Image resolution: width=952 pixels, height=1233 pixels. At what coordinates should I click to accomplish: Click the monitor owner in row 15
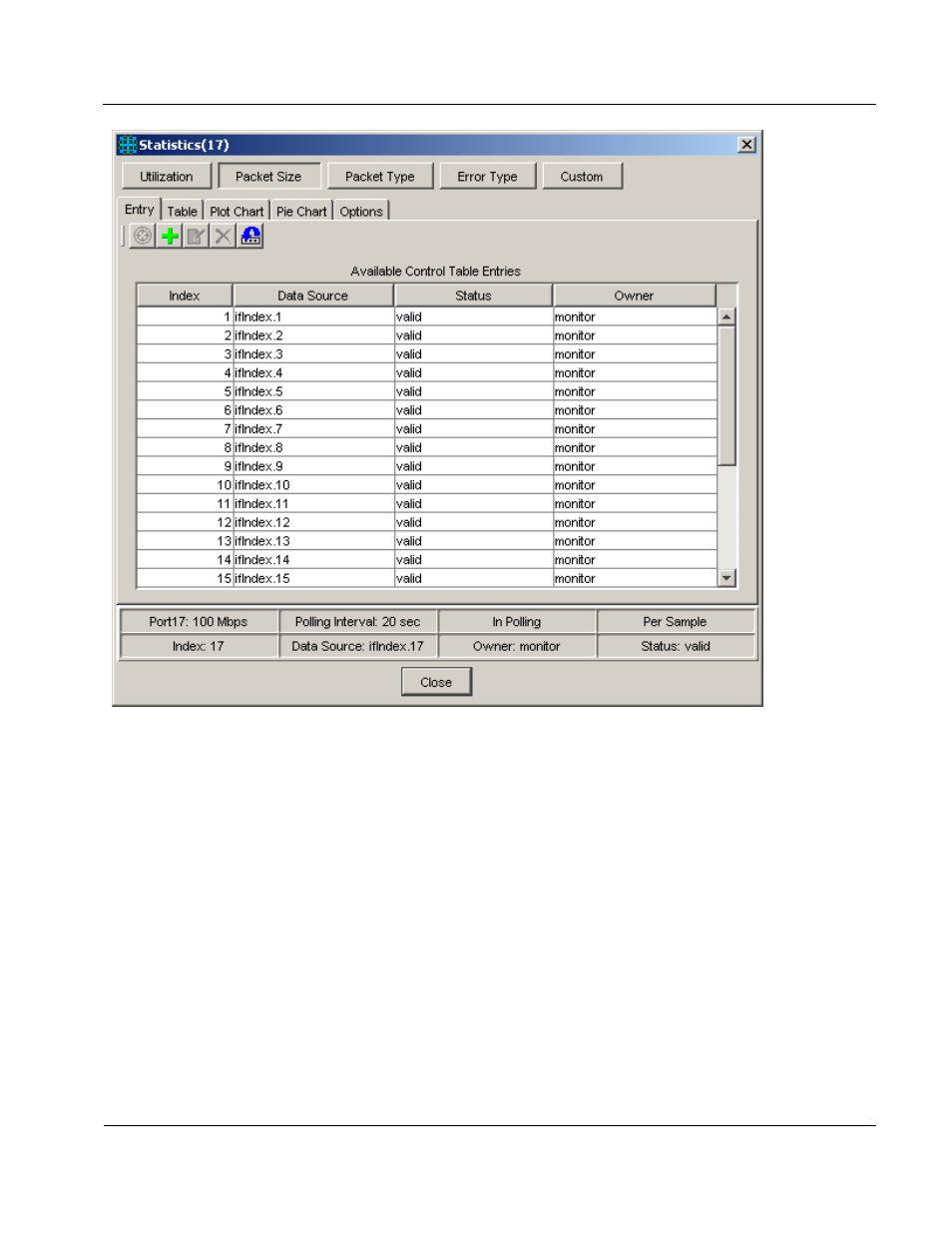pyautogui.click(x=635, y=579)
